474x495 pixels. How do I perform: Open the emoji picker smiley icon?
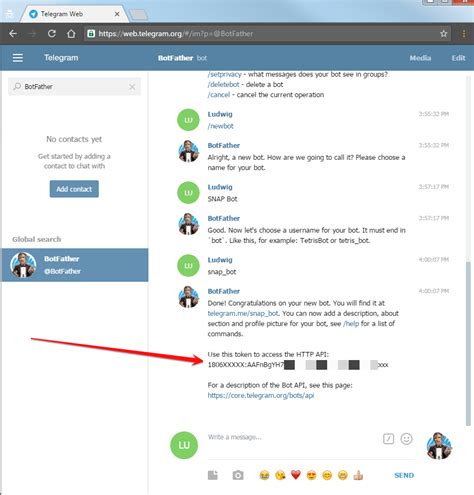[x=406, y=439]
